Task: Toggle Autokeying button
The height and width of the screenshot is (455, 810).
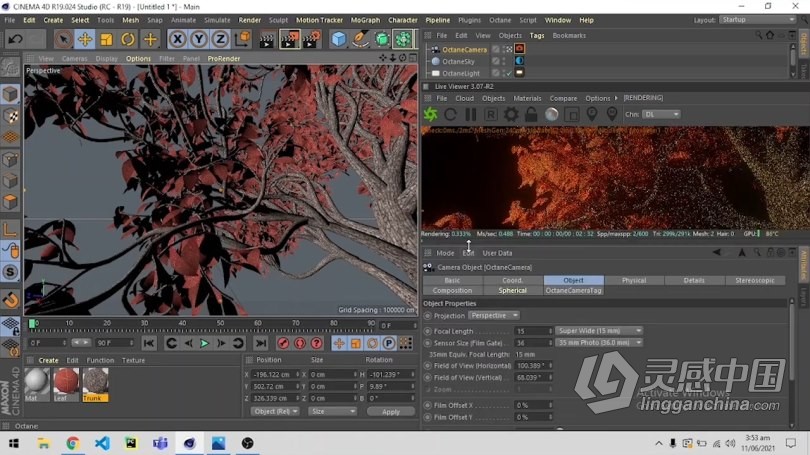Action: (300, 343)
